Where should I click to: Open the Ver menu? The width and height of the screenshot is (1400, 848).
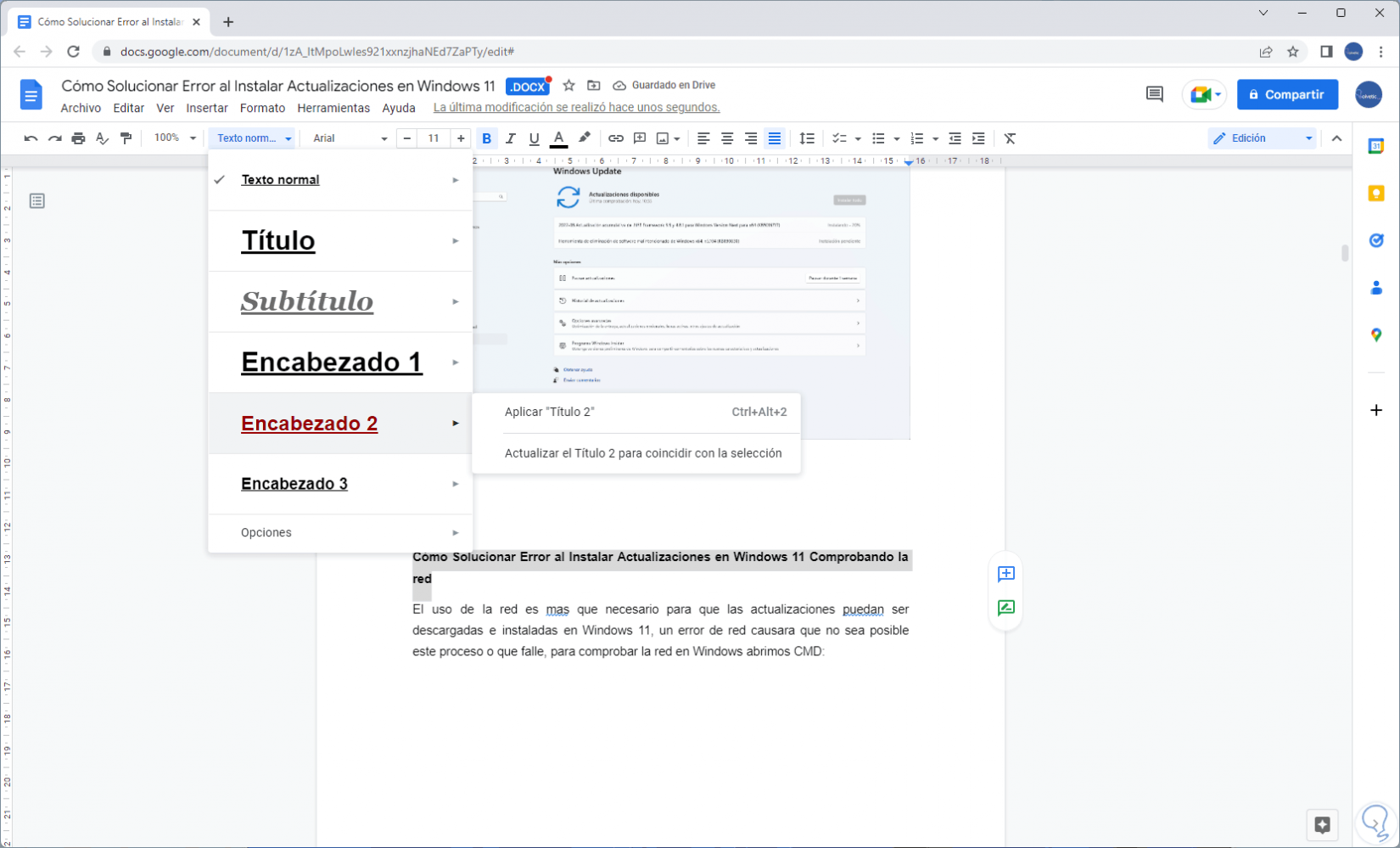point(165,108)
